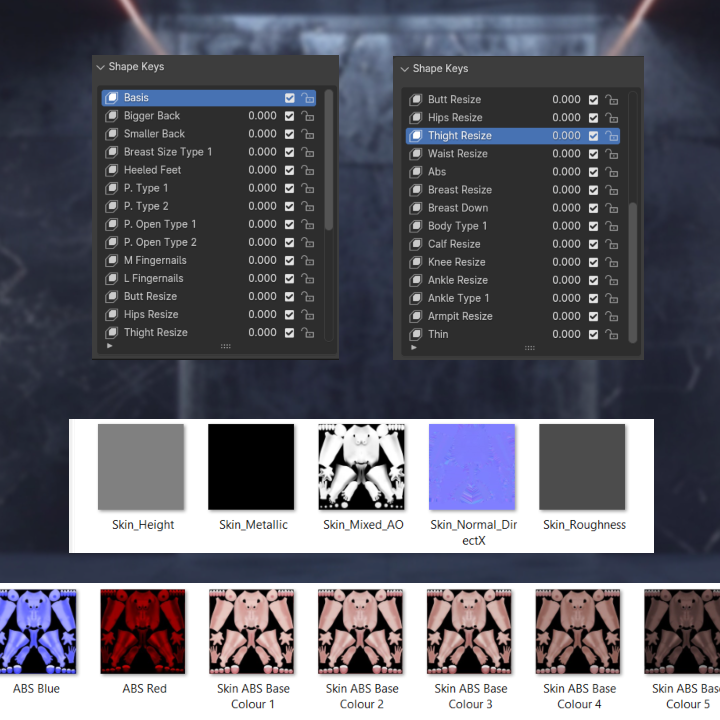The height and width of the screenshot is (720, 720).
Task: Toggle lock icon on left panel Hips Resize row
Action: [x=308, y=315]
